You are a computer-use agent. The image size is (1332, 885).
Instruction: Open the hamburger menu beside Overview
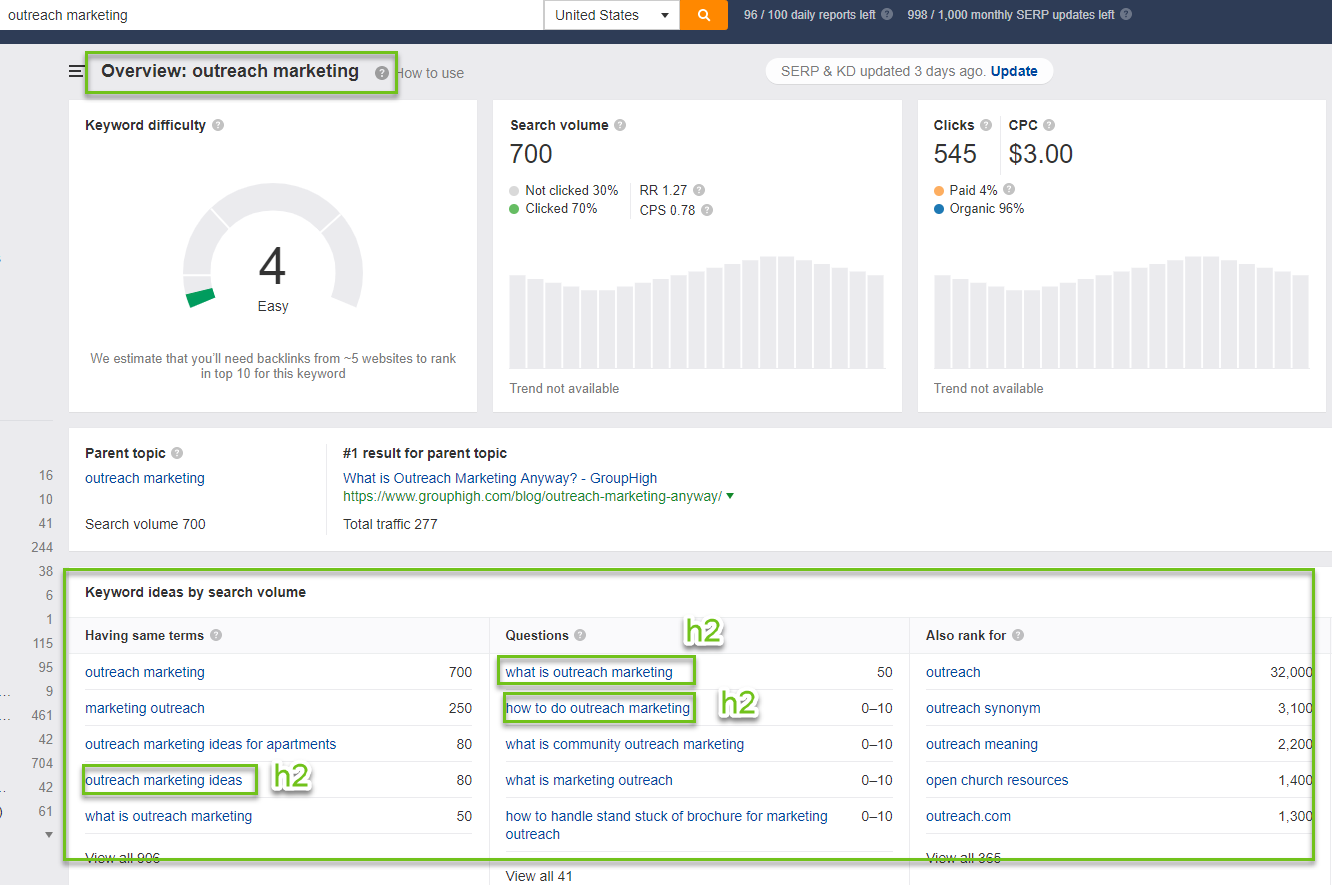pos(76,71)
